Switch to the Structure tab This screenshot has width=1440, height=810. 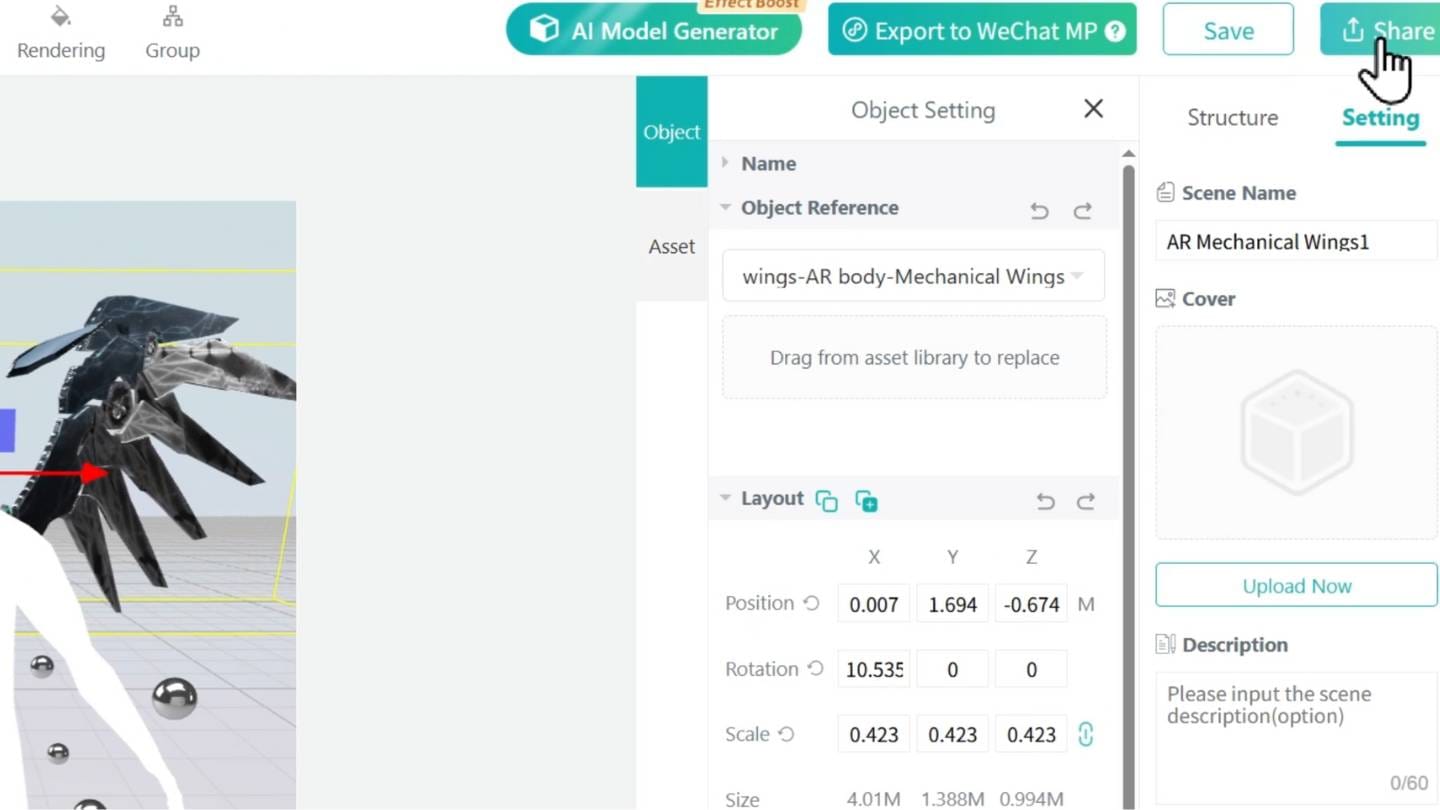(1232, 117)
